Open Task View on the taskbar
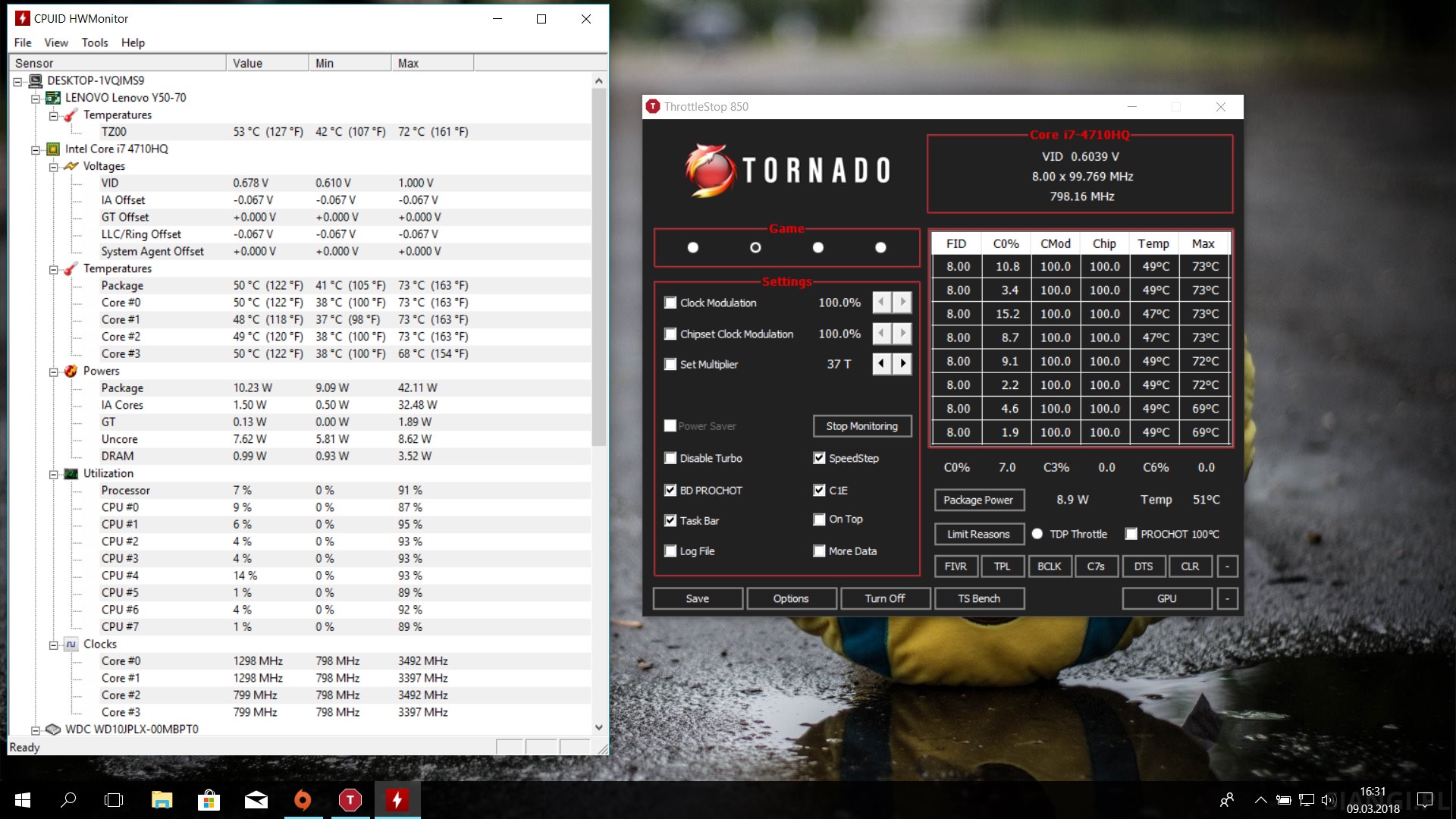The image size is (1456, 819). pos(114,800)
